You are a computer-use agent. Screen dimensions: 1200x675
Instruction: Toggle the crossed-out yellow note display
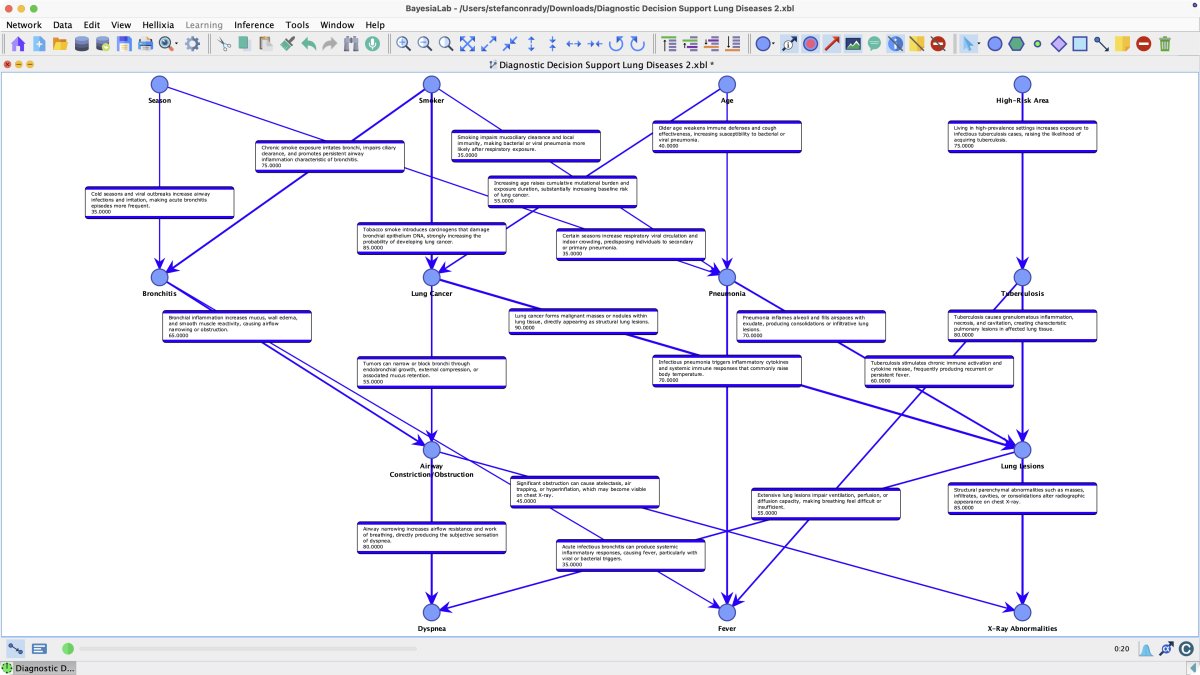(x=917, y=44)
